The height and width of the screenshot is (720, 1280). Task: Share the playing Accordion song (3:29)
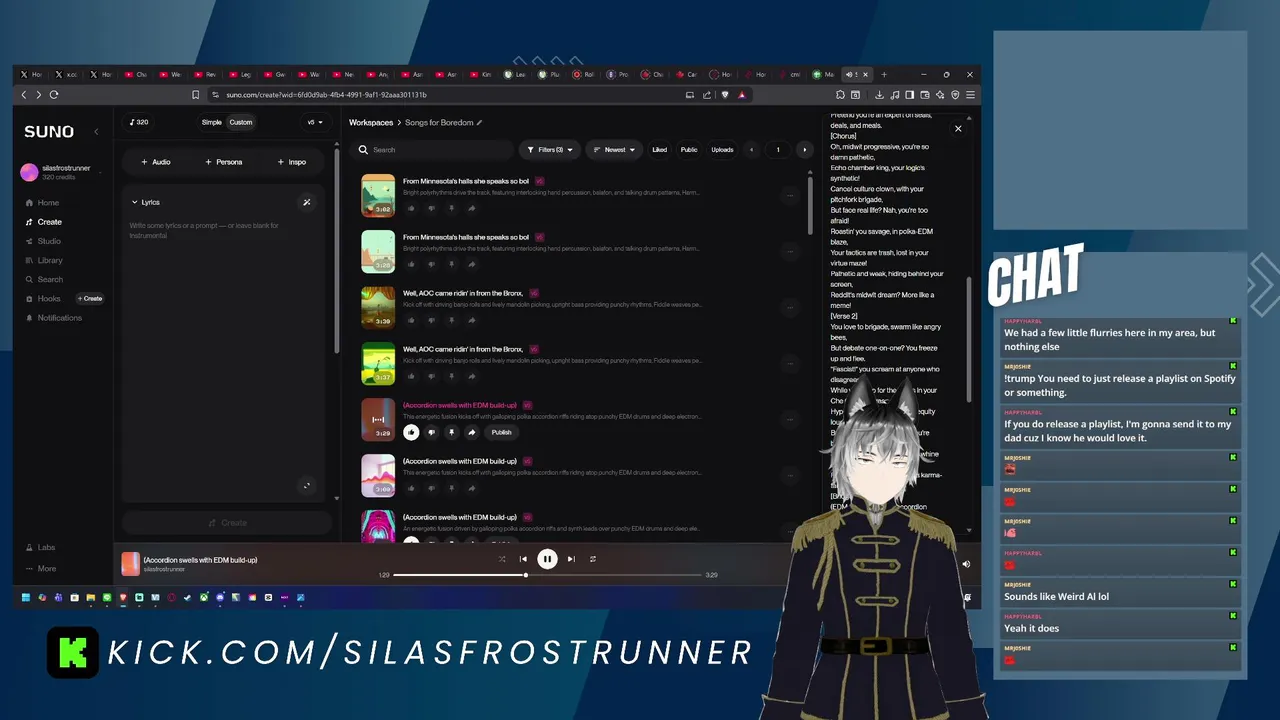click(471, 432)
